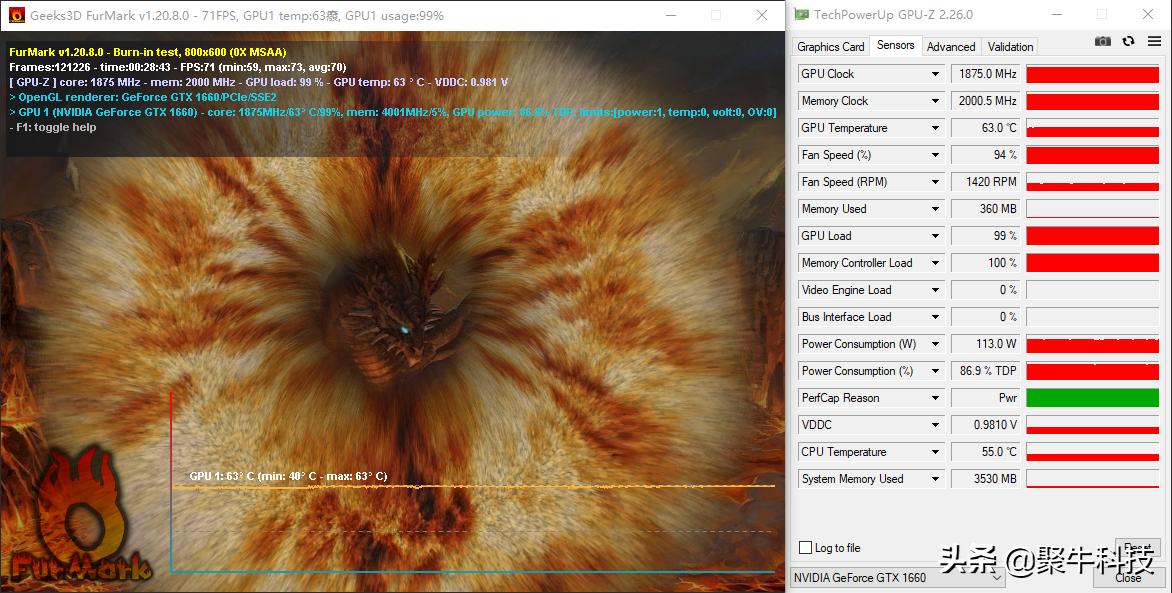Click the 63.0 °C GPU Temperature value
This screenshot has height=593, width=1172.
tap(985, 128)
